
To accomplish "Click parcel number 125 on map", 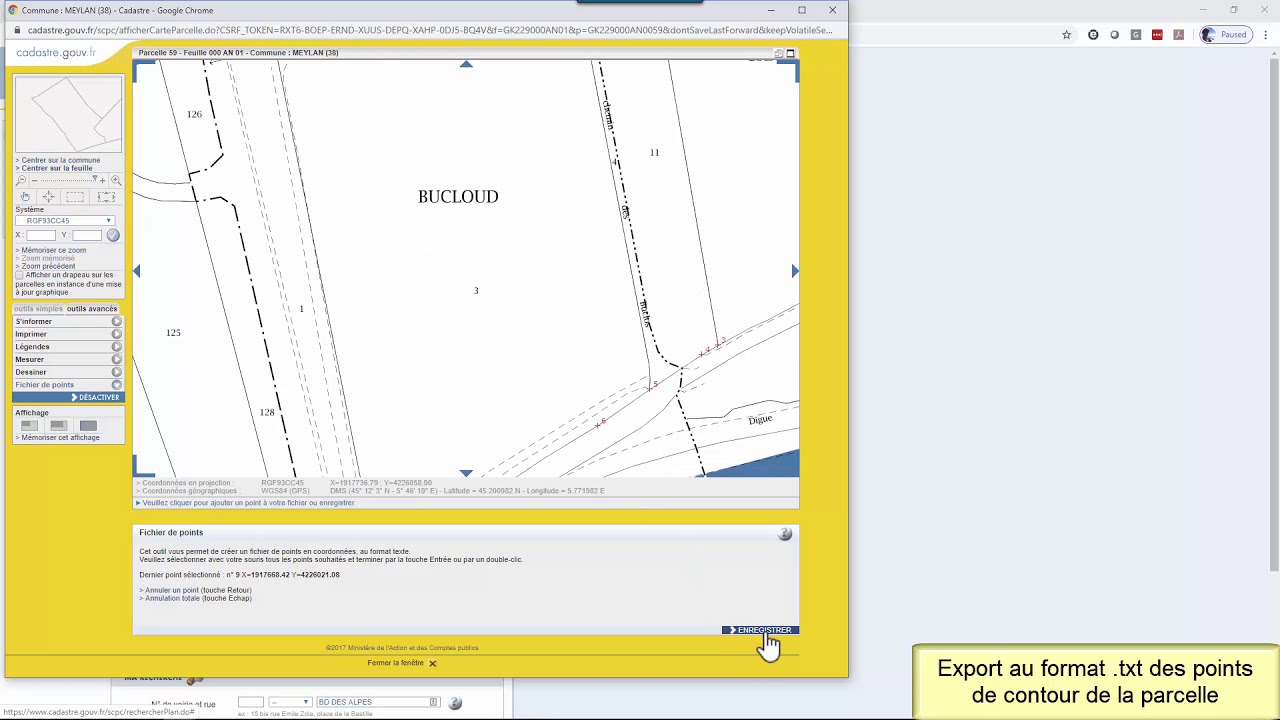I will pos(173,332).
